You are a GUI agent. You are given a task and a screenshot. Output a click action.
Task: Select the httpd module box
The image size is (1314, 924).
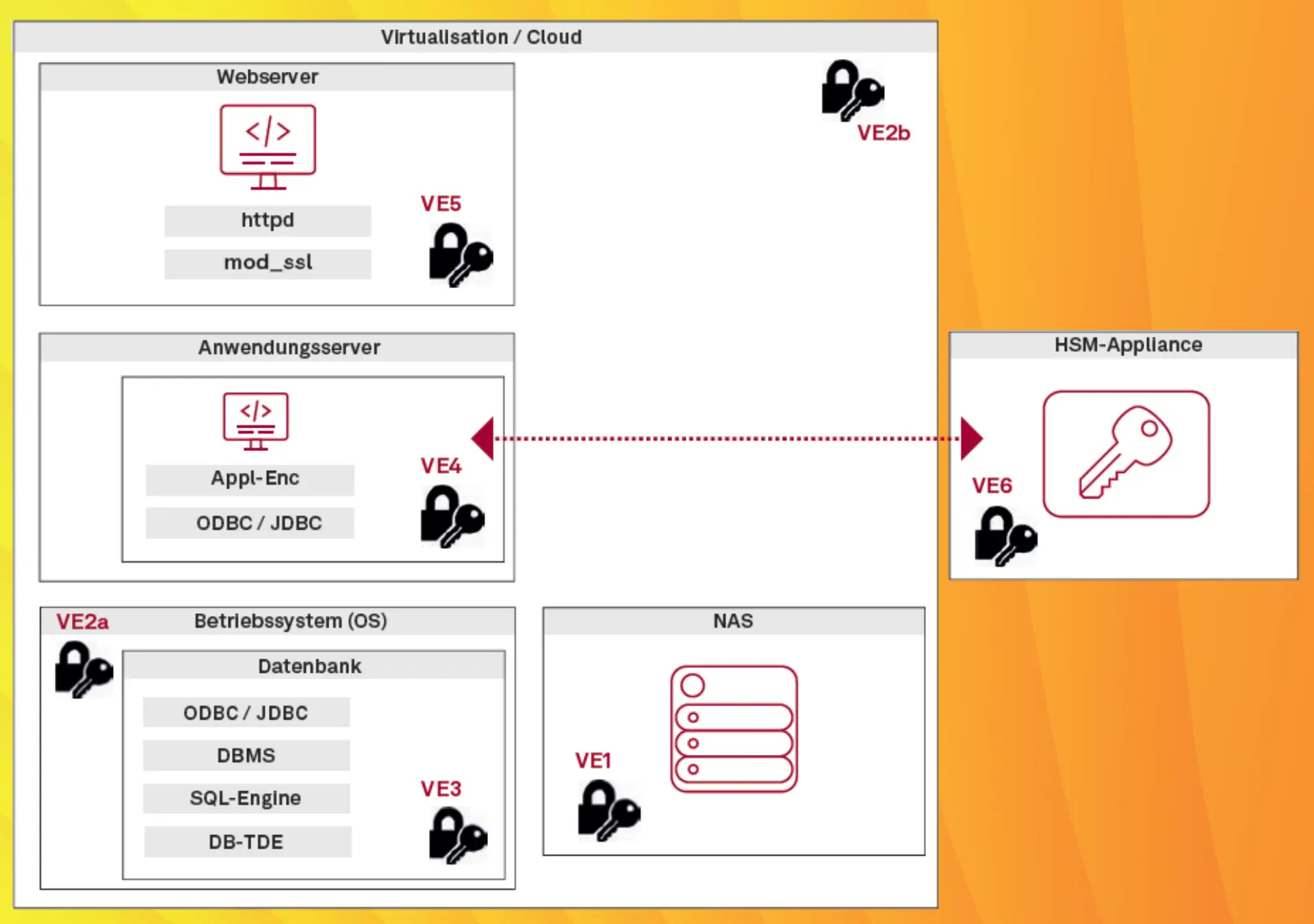(268, 220)
